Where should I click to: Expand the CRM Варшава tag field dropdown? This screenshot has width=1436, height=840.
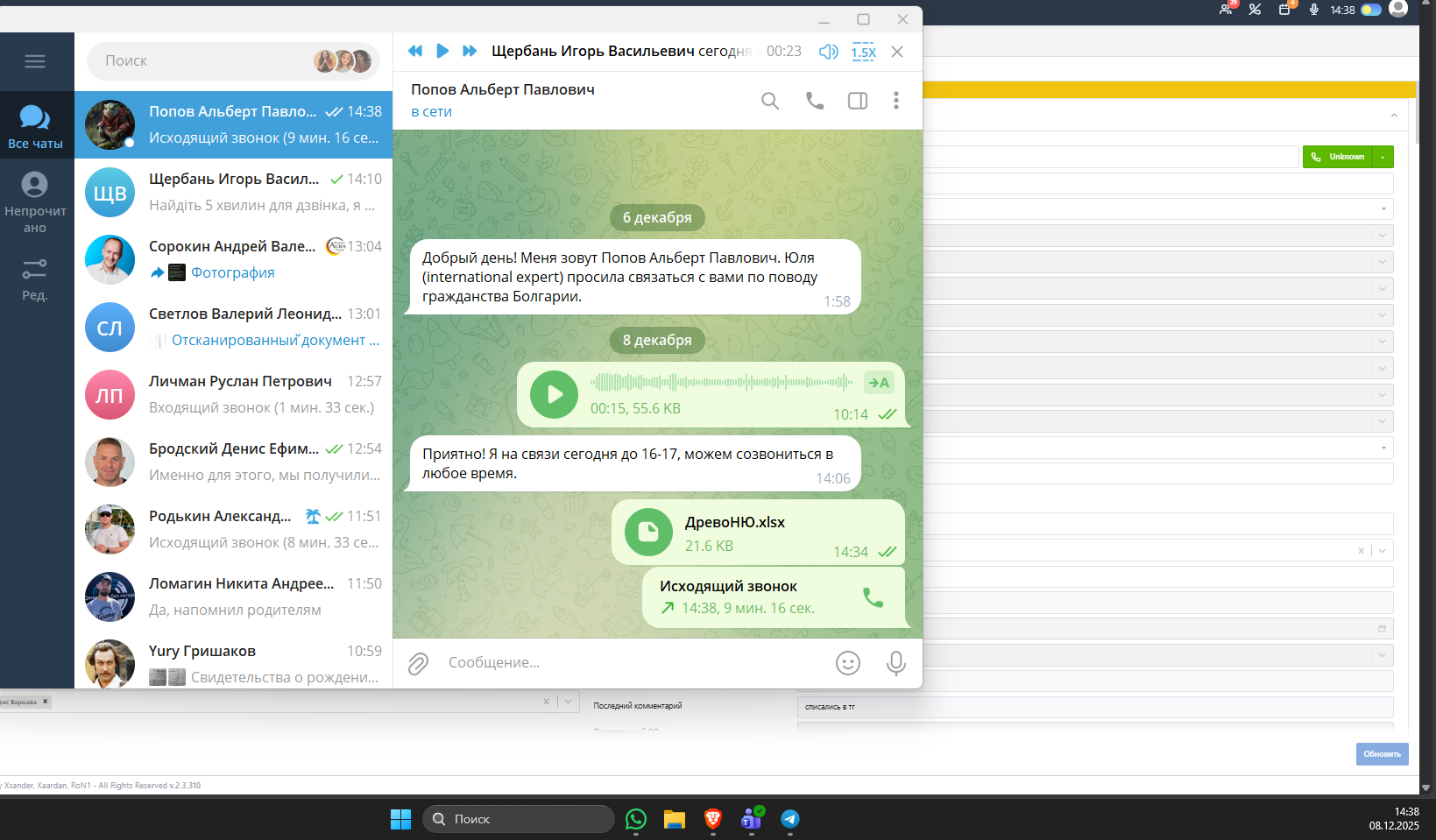[x=568, y=702]
